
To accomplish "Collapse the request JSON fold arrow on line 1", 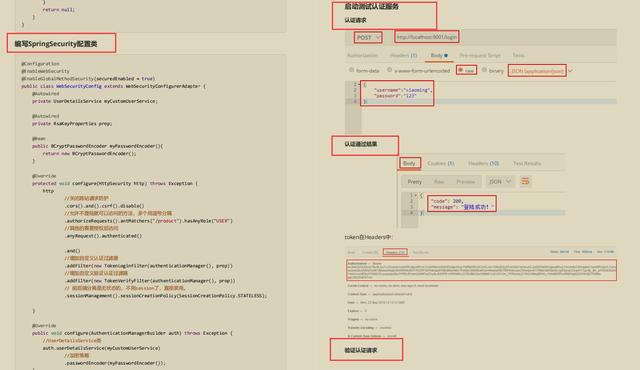I will pos(360,84).
